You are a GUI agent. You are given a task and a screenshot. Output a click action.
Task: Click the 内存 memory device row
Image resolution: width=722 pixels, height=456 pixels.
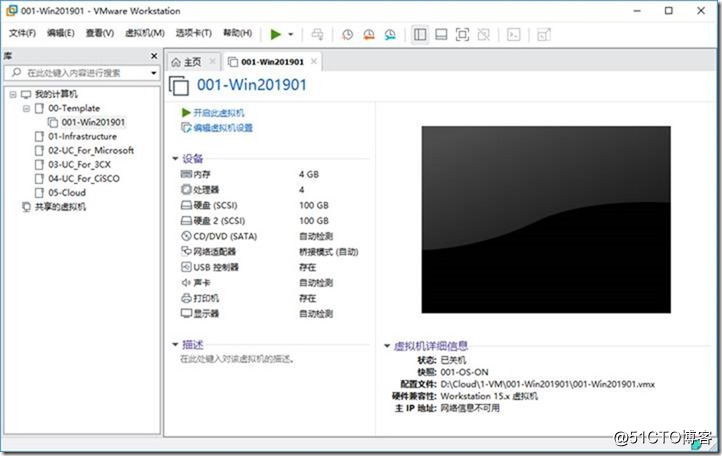point(272,174)
